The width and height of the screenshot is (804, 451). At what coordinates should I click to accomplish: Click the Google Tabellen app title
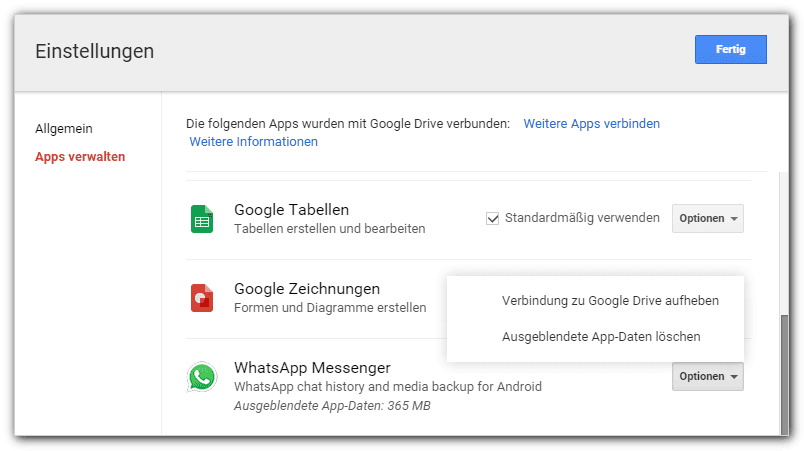pyautogui.click(x=291, y=210)
